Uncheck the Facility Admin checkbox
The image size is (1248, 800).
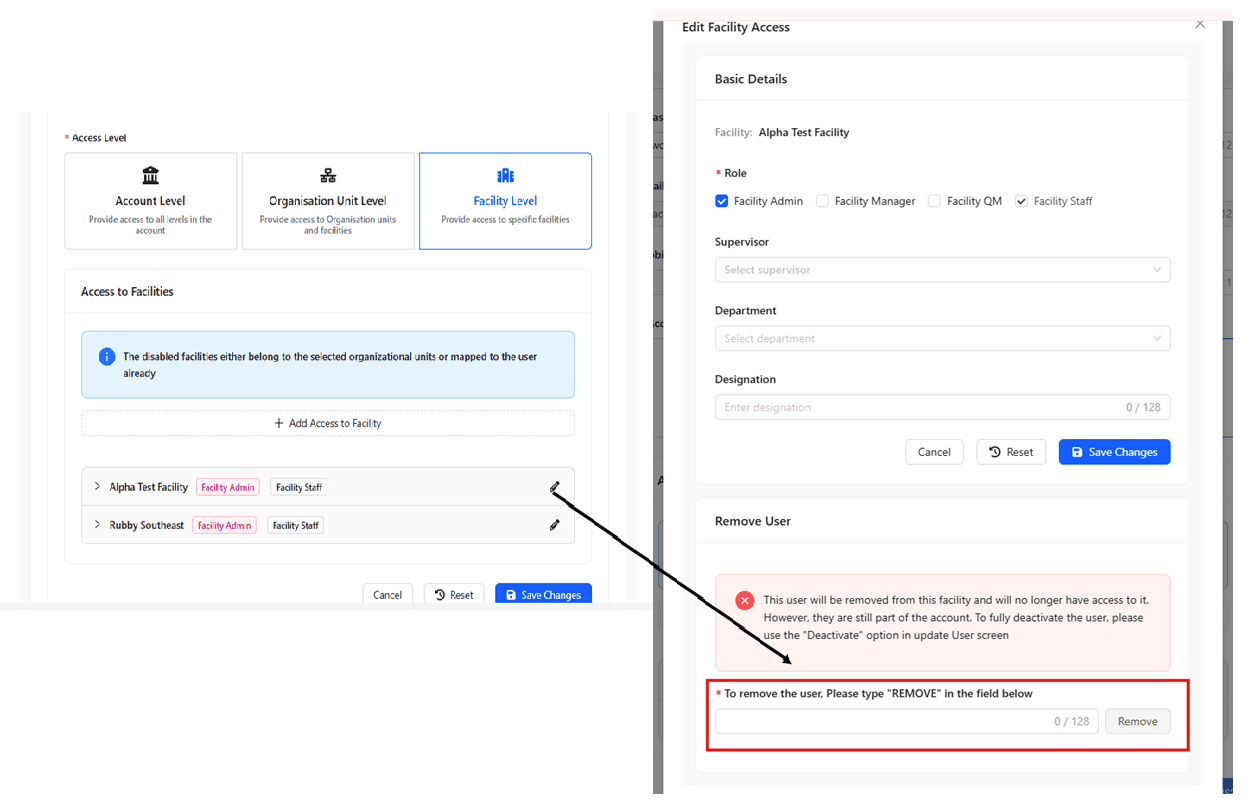(x=722, y=201)
